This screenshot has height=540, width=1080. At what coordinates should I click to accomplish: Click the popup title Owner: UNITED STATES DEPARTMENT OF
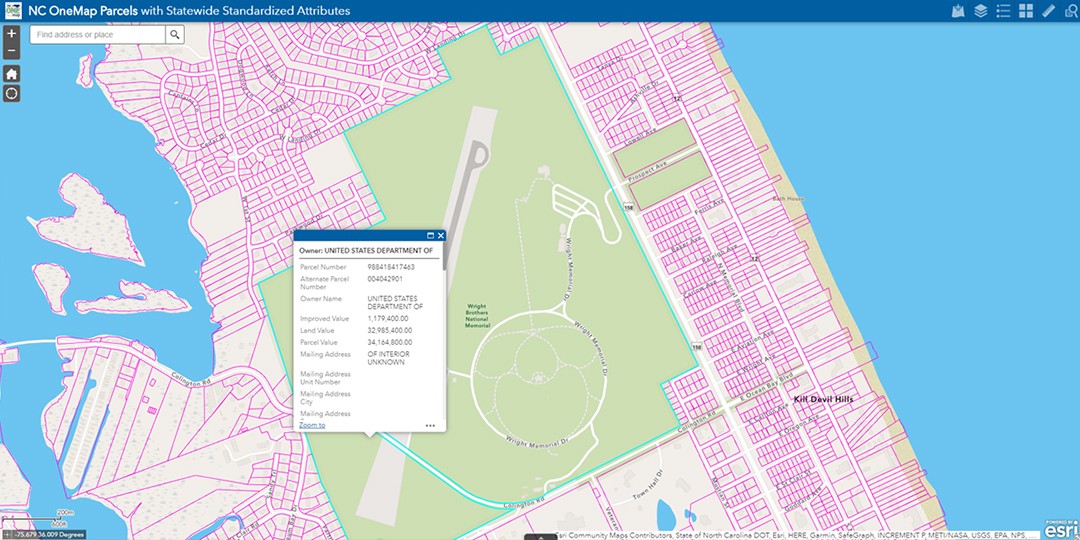point(366,251)
